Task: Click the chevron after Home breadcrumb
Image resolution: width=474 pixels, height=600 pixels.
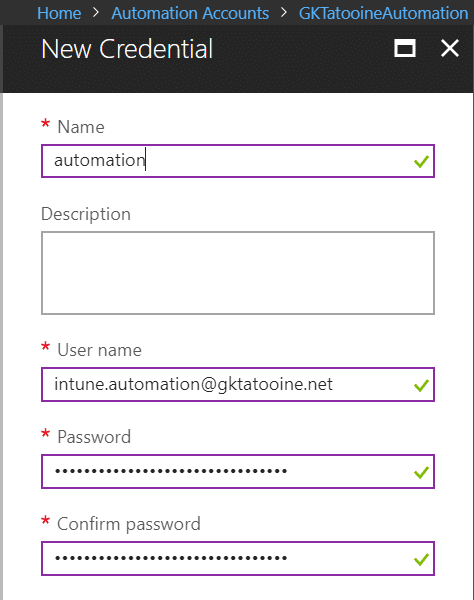Action: 96,13
